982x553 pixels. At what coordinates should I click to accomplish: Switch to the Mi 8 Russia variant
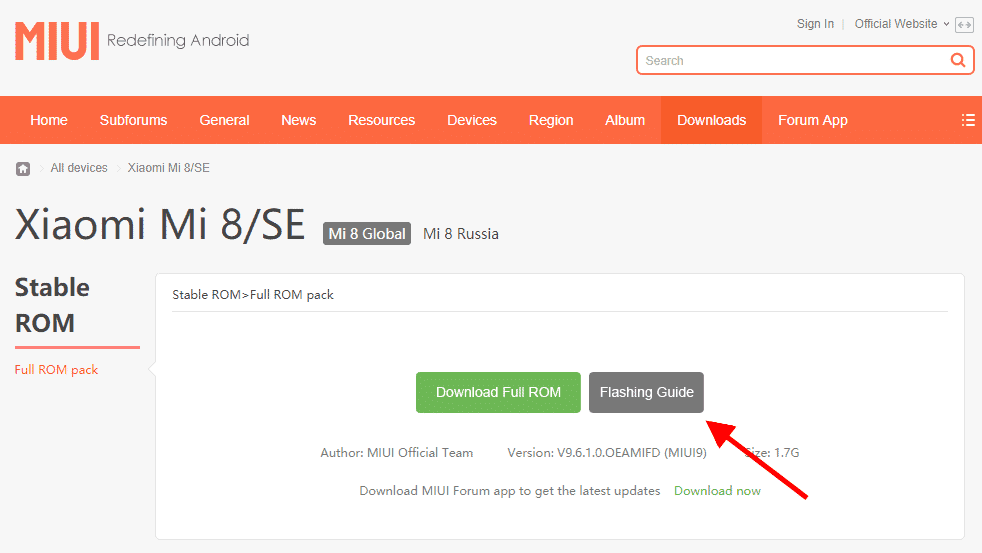(x=461, y=234)
